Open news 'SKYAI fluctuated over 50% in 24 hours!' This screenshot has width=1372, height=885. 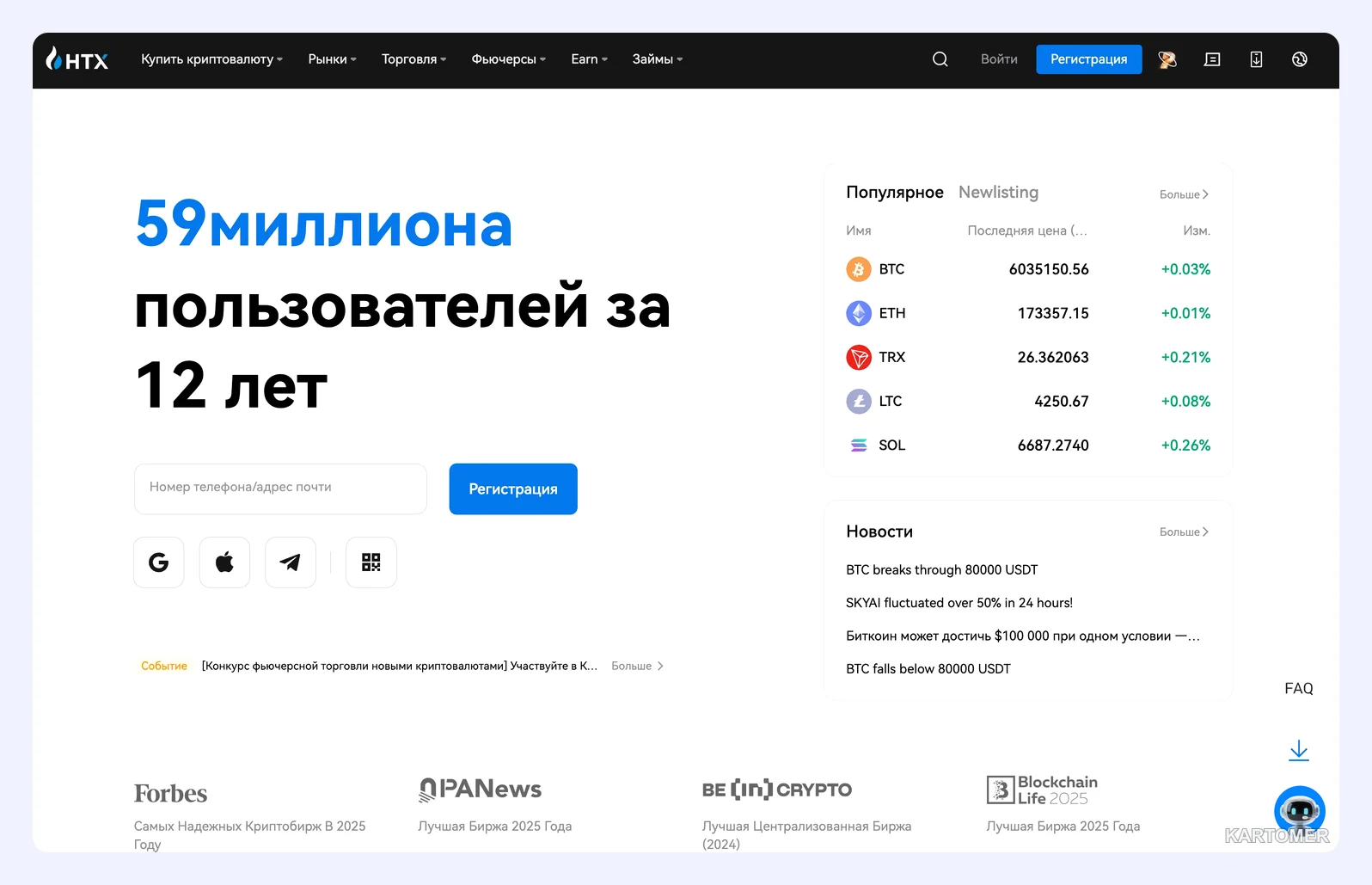point(959,603)
